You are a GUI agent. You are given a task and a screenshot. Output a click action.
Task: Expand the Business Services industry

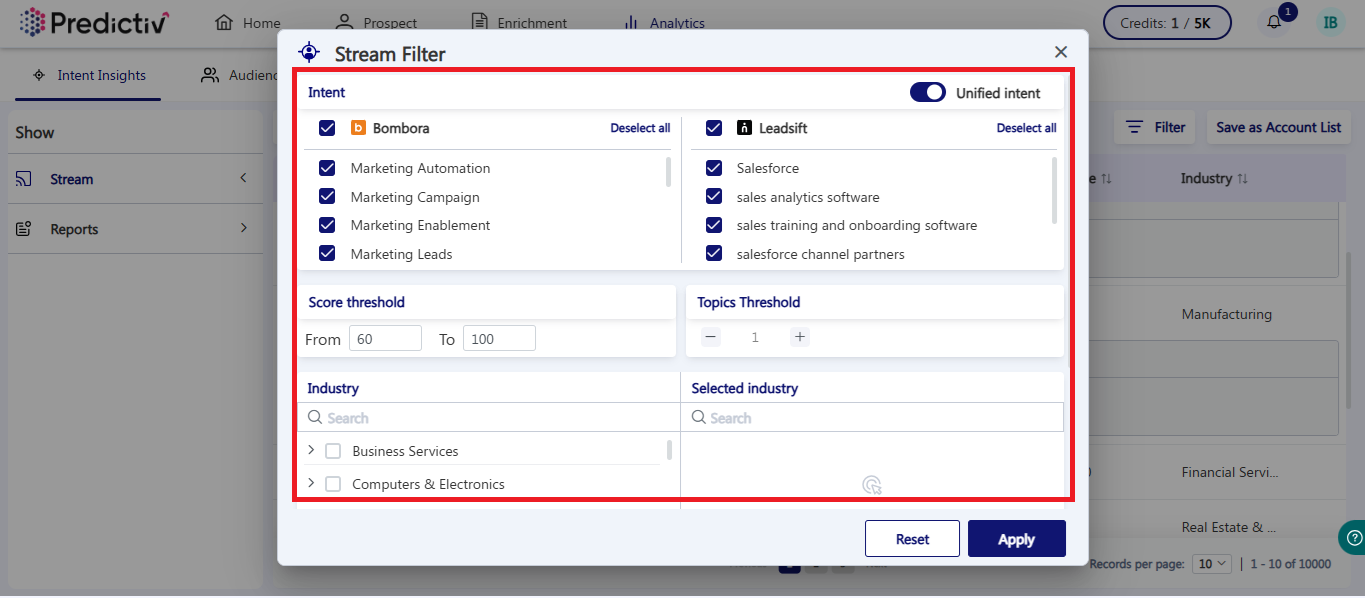311,450
